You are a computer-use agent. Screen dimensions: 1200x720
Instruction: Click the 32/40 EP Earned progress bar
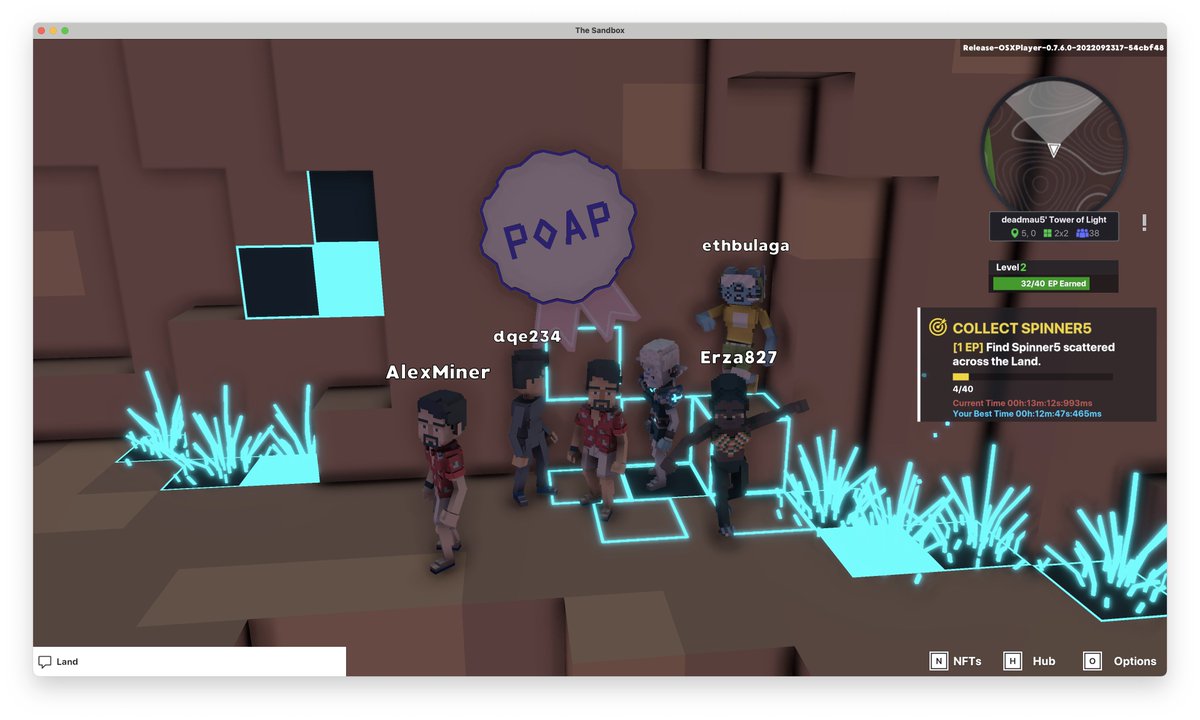coord(1054,284)
